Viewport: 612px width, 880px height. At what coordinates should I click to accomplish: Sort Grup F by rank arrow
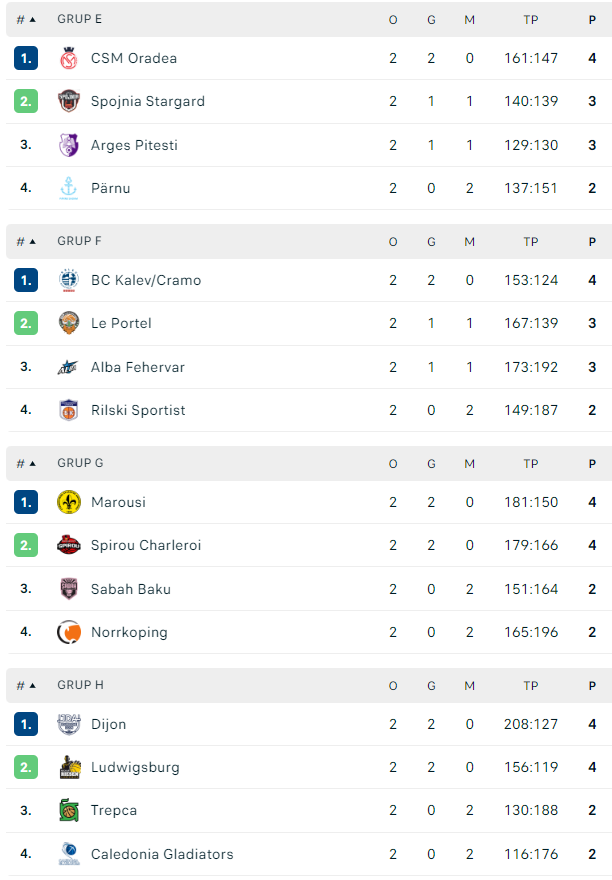tap(26, 242)
